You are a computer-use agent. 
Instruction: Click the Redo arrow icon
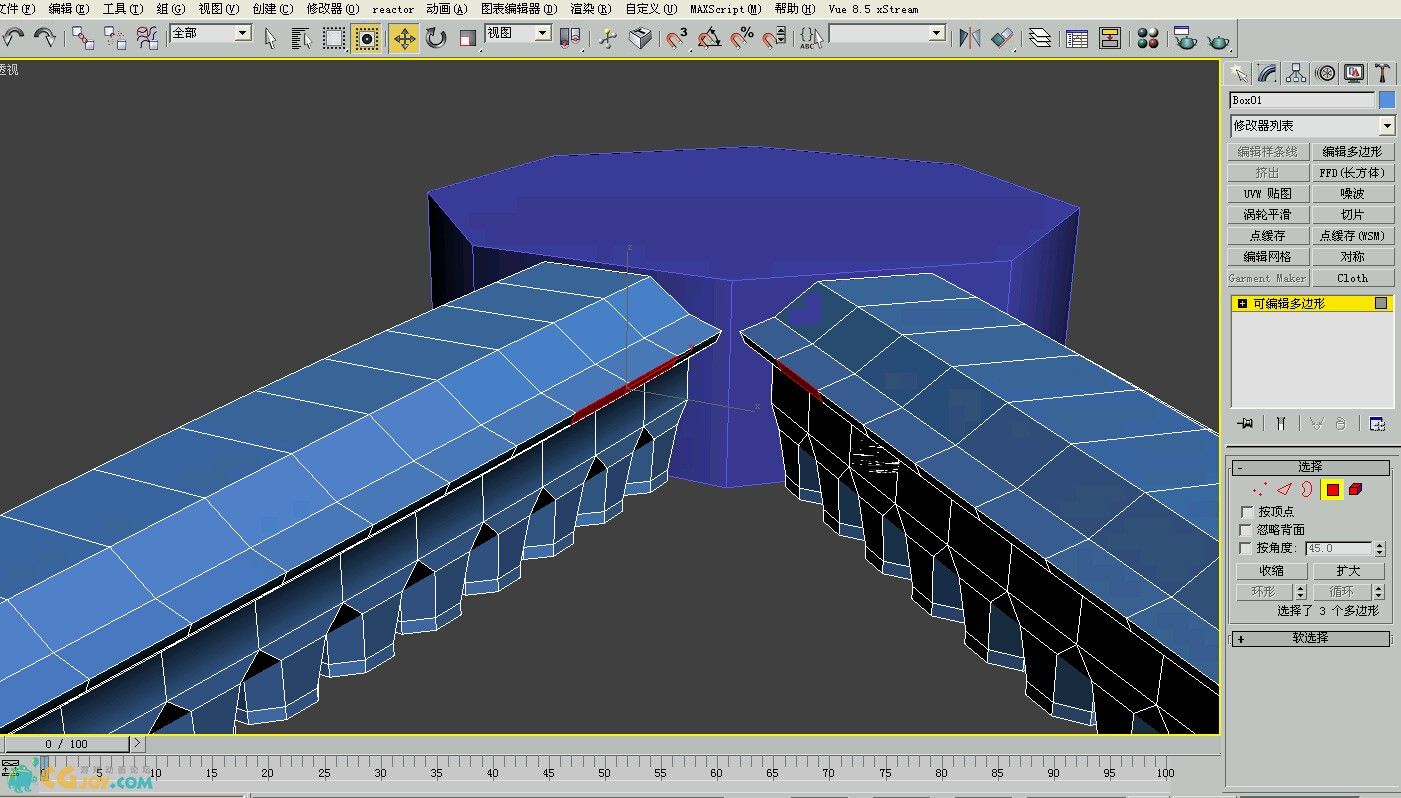(x=44, y=38)
